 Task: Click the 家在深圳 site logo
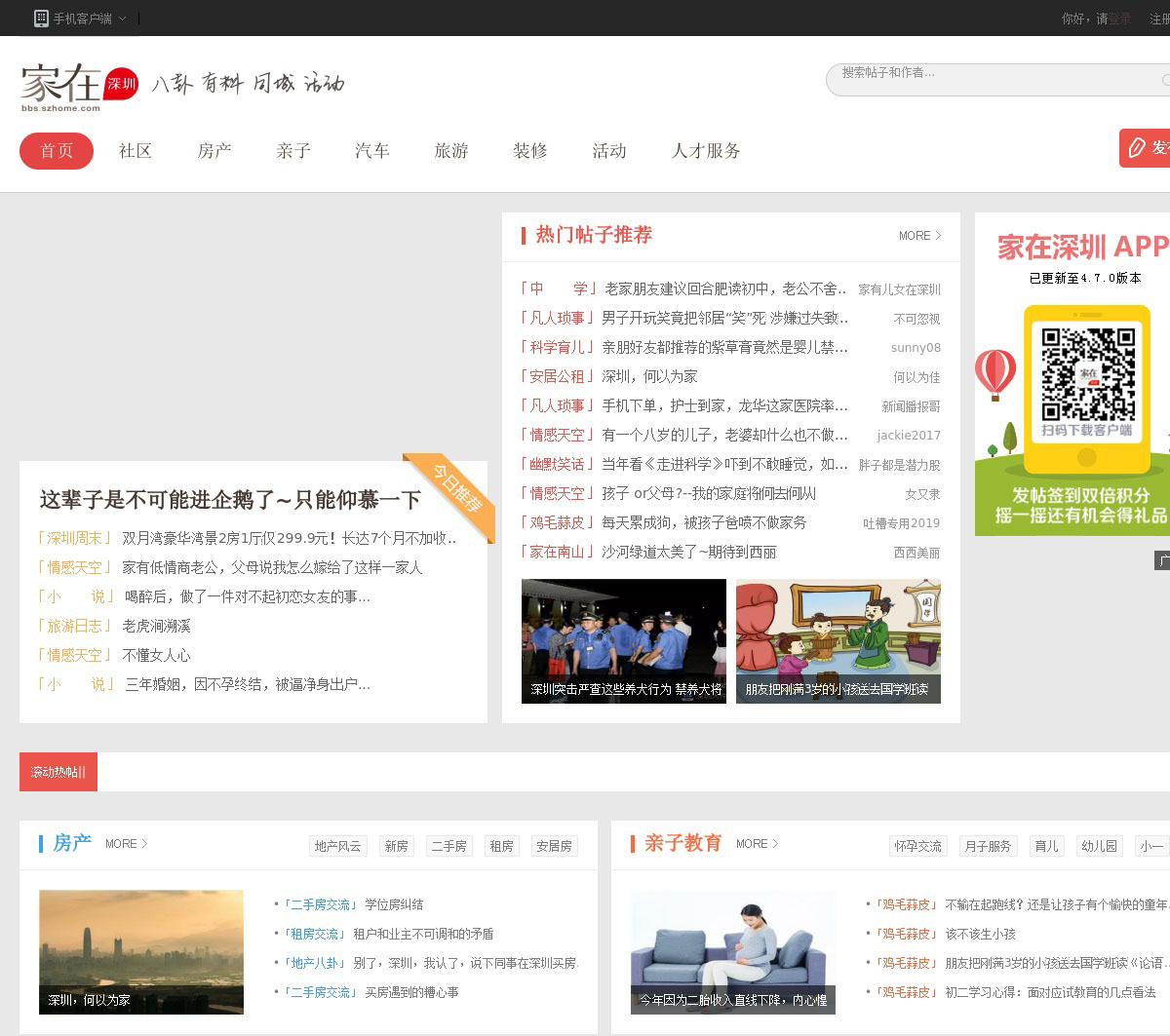tap(78, 86)
